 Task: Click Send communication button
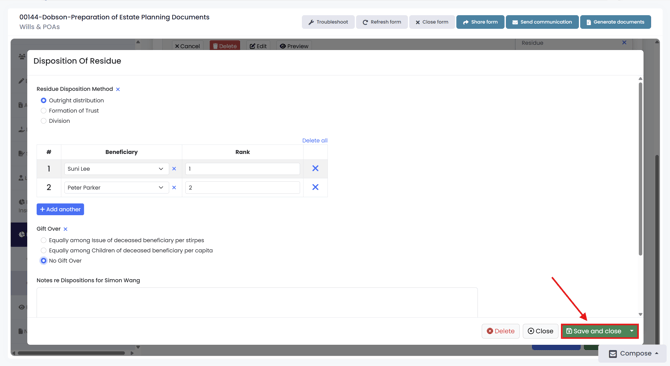coord(542,22)
